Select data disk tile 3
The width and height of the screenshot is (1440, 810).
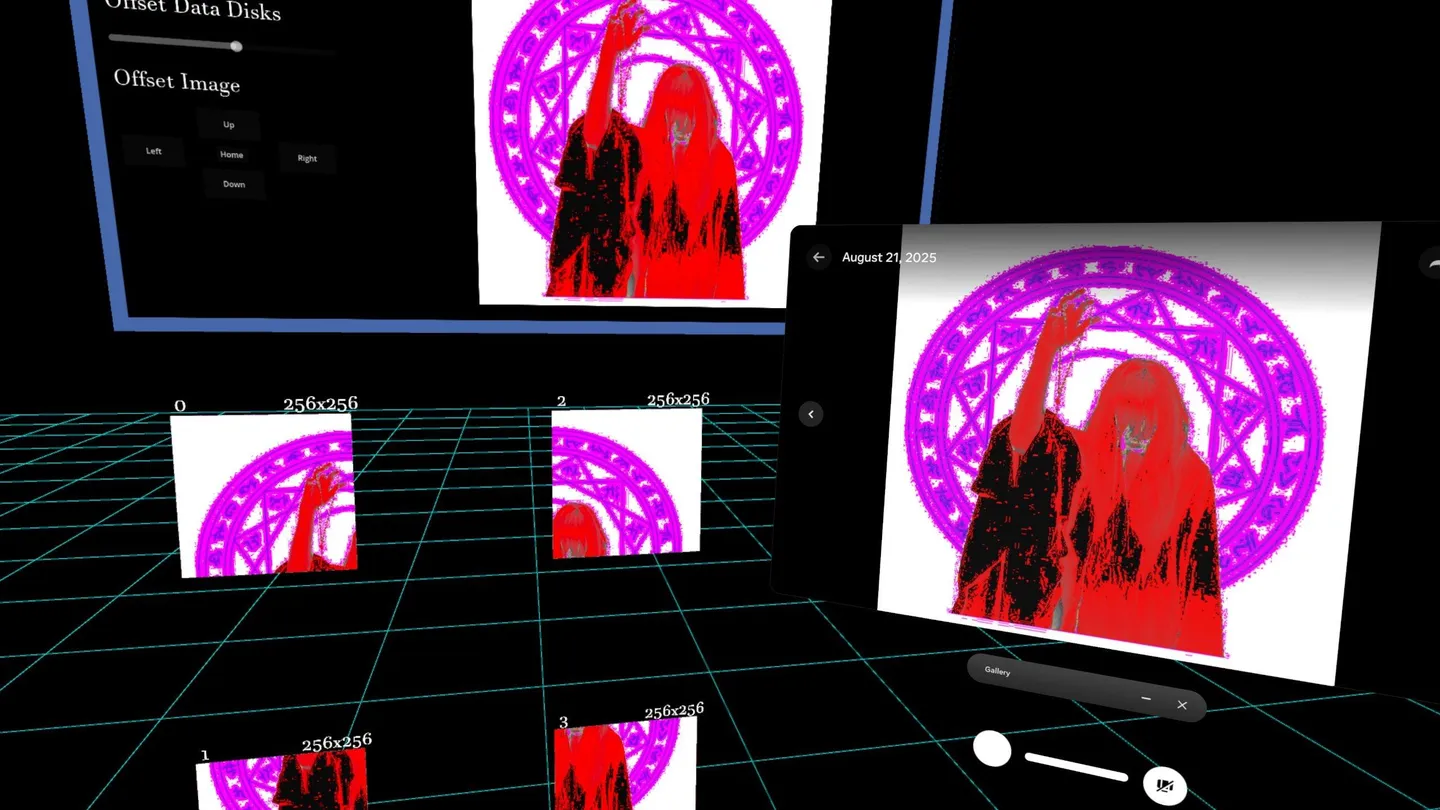[x=624, y=765]
